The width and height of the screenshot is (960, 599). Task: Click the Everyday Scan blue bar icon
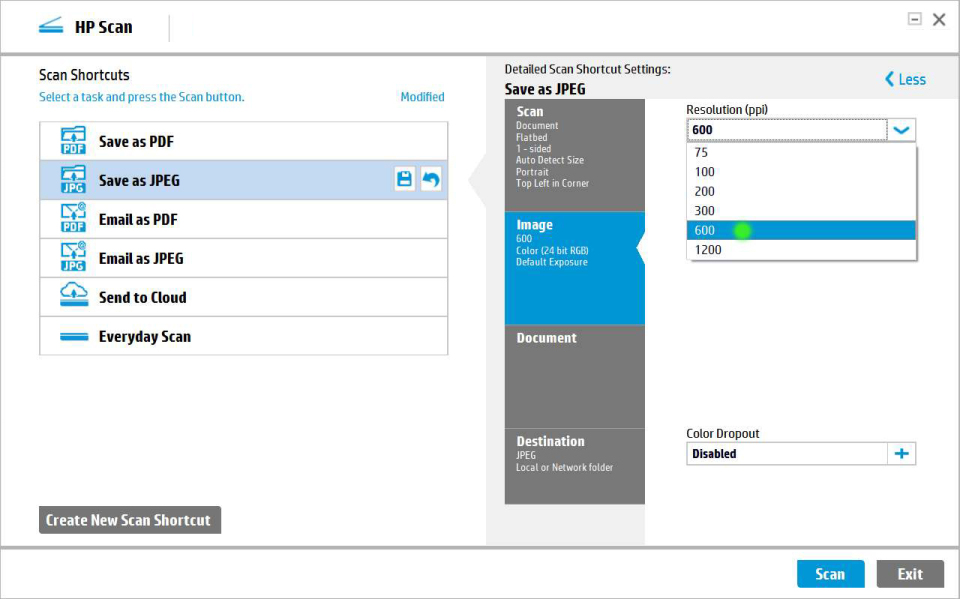coord(74,336)
